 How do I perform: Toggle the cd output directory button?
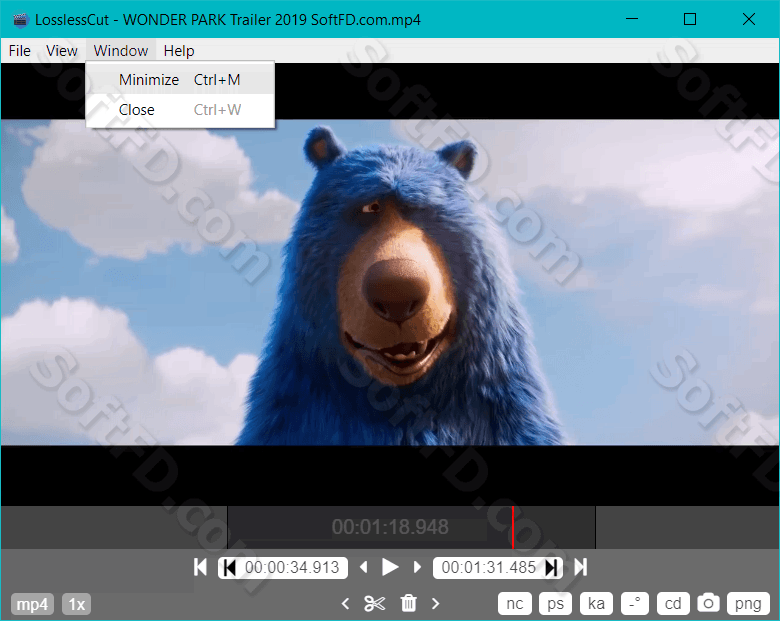point(673,604)
